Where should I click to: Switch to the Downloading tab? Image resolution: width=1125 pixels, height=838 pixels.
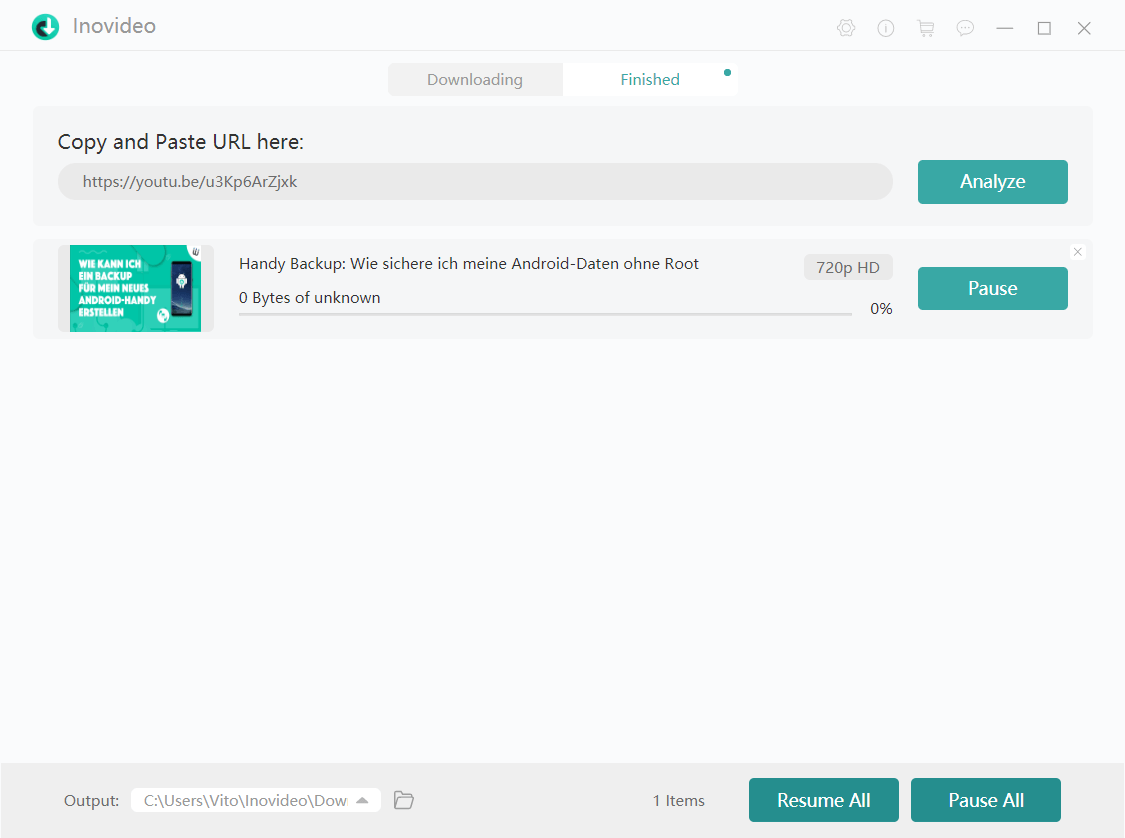pos(475,80)
